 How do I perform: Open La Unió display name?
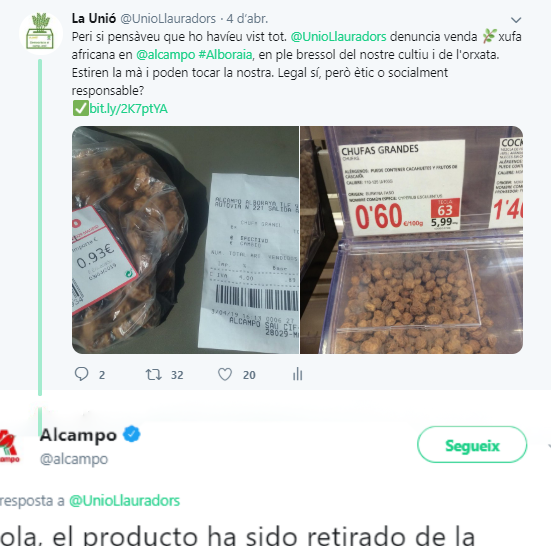pos(94,18)
